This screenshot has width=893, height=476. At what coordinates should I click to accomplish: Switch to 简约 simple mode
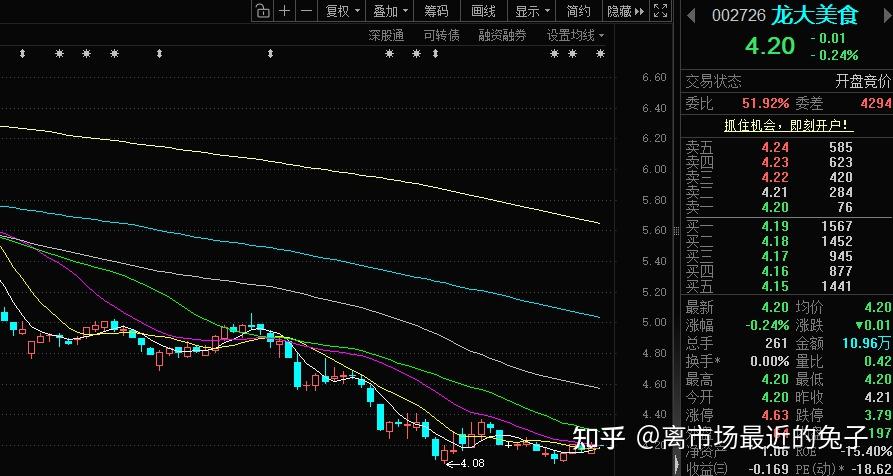(x=579, y=11)
